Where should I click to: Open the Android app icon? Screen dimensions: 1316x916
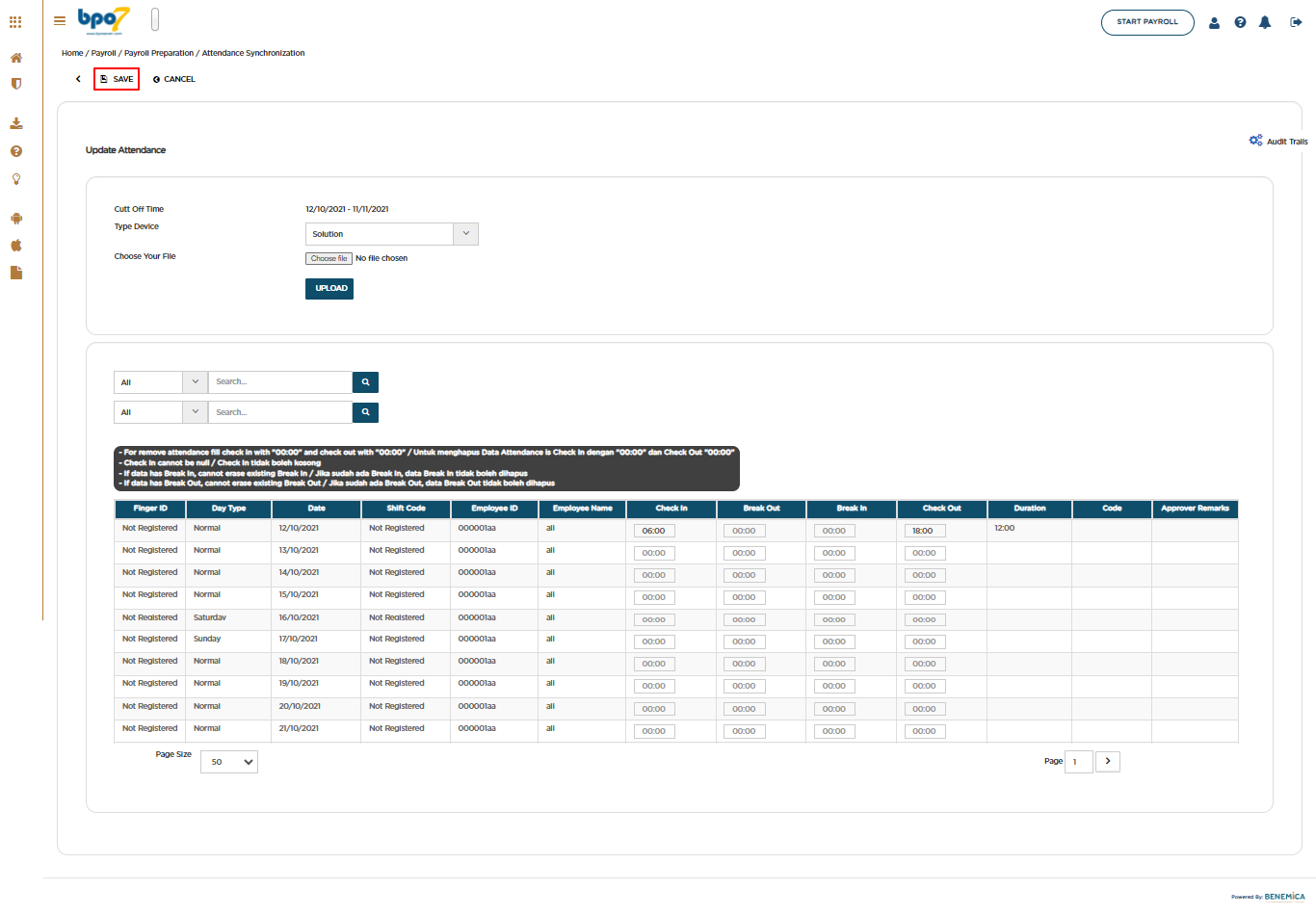(x=16, y=219)
